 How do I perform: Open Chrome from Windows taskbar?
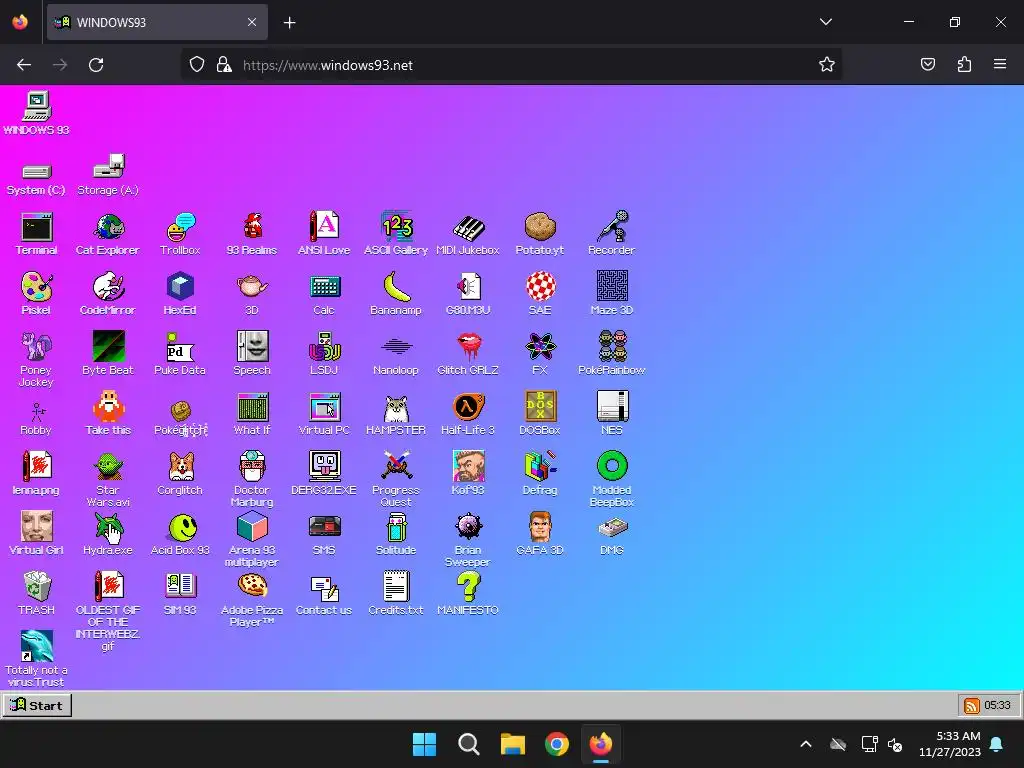pyautogui.click(x=556, y=744)
